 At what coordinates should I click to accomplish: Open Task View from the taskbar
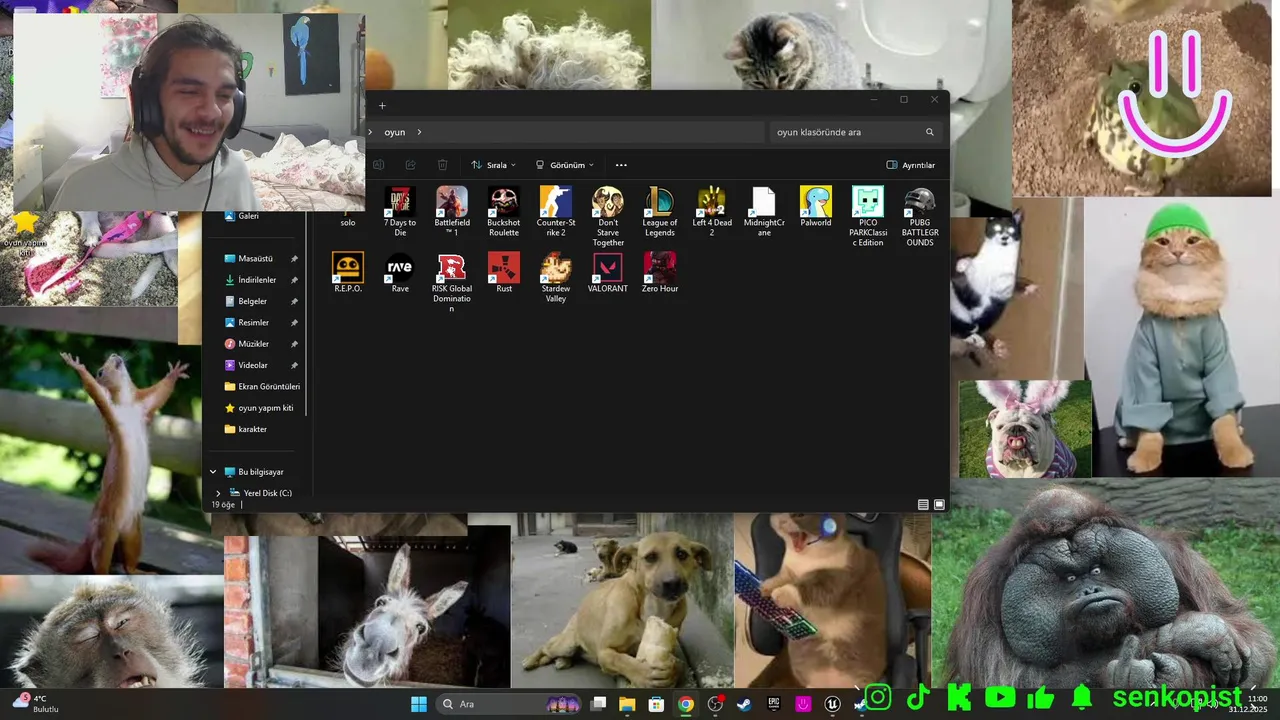(x=598, y=704)
